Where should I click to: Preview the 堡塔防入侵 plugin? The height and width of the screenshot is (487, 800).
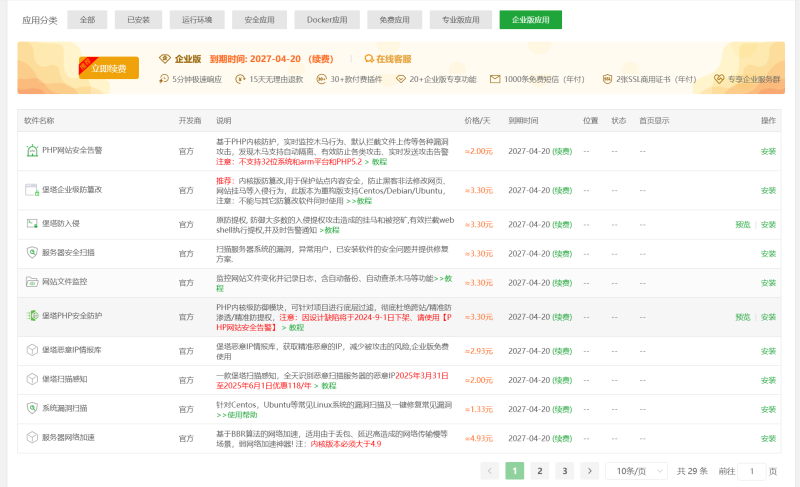pyautogui.click(x=742, y=225)
